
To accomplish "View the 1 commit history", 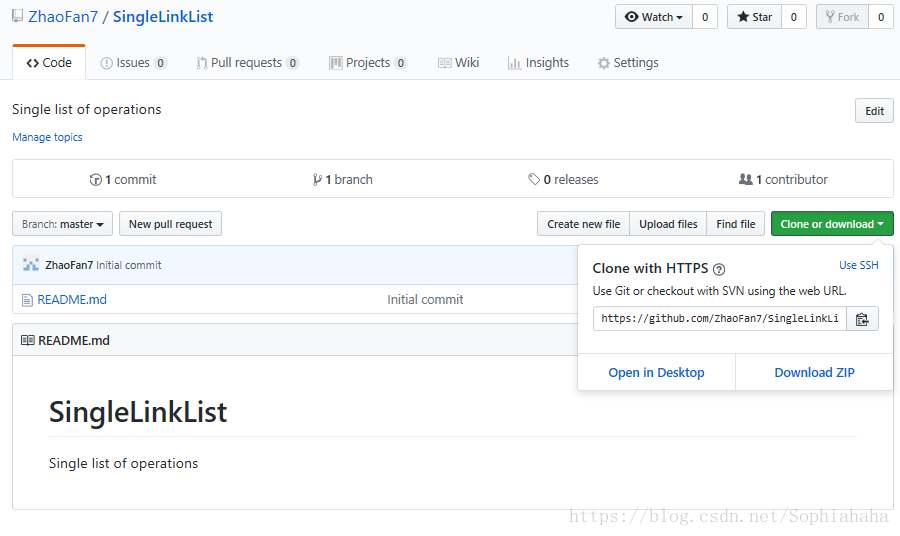I will [123, 180].
